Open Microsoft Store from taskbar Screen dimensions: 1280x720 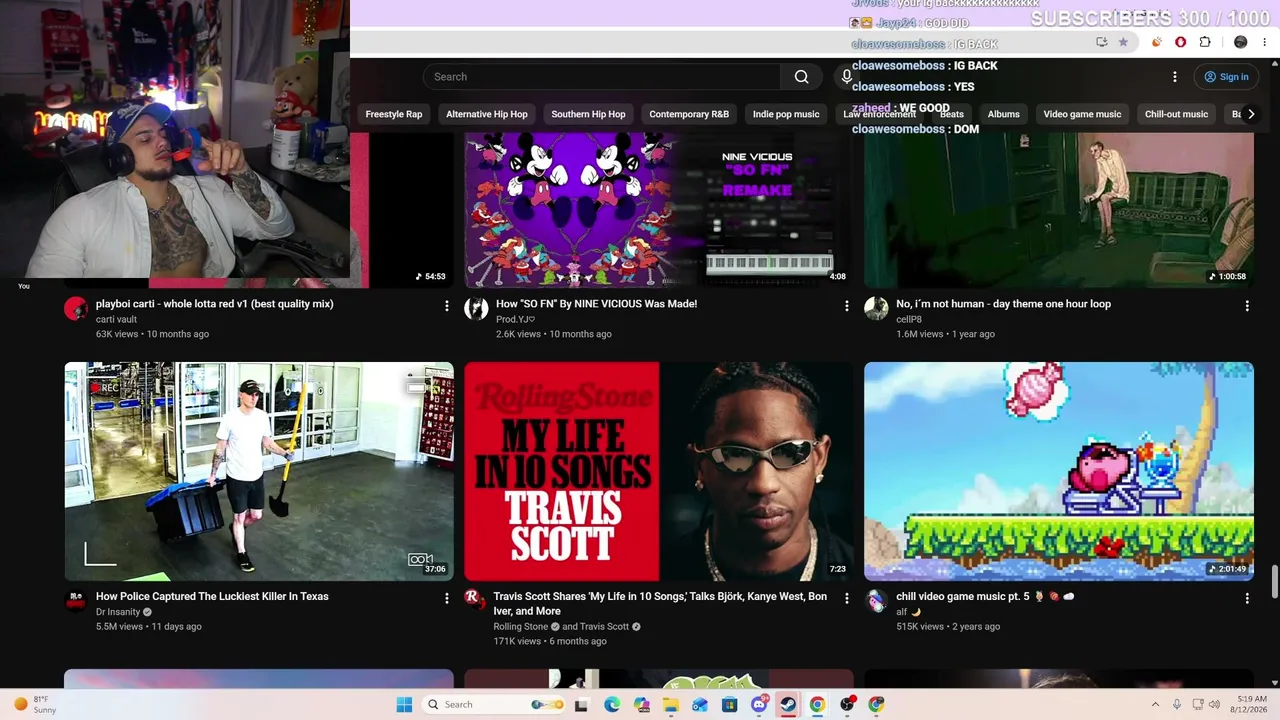pyautogui.click(x=729, y=704)
